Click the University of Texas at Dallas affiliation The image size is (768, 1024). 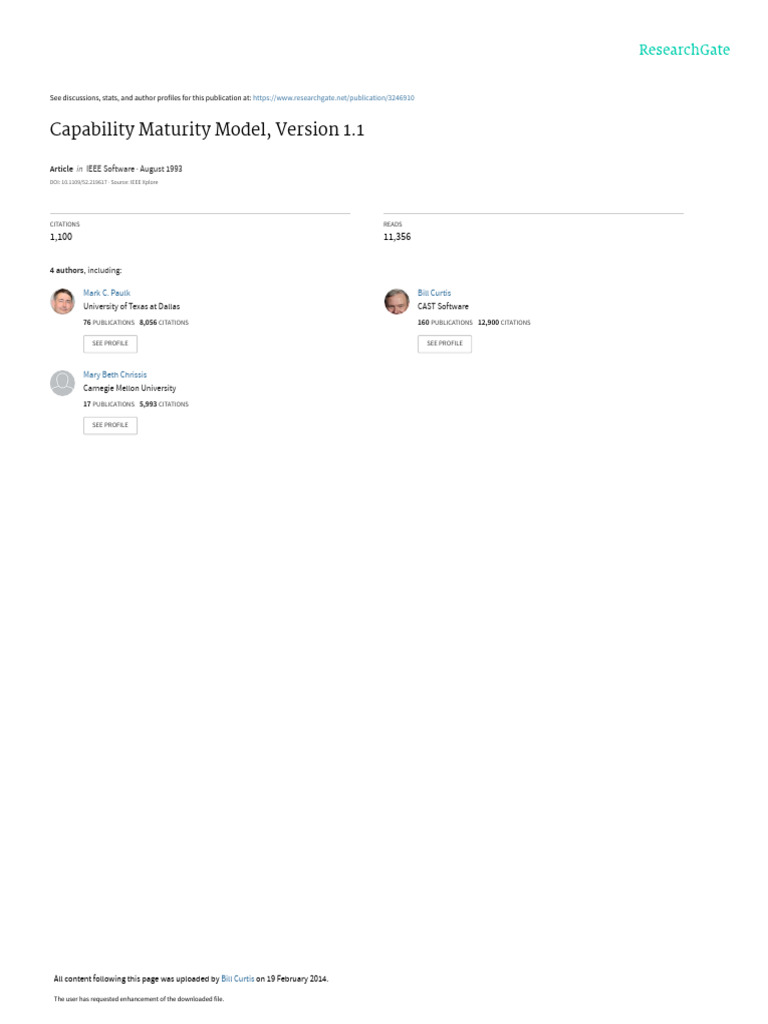(131, 306)
